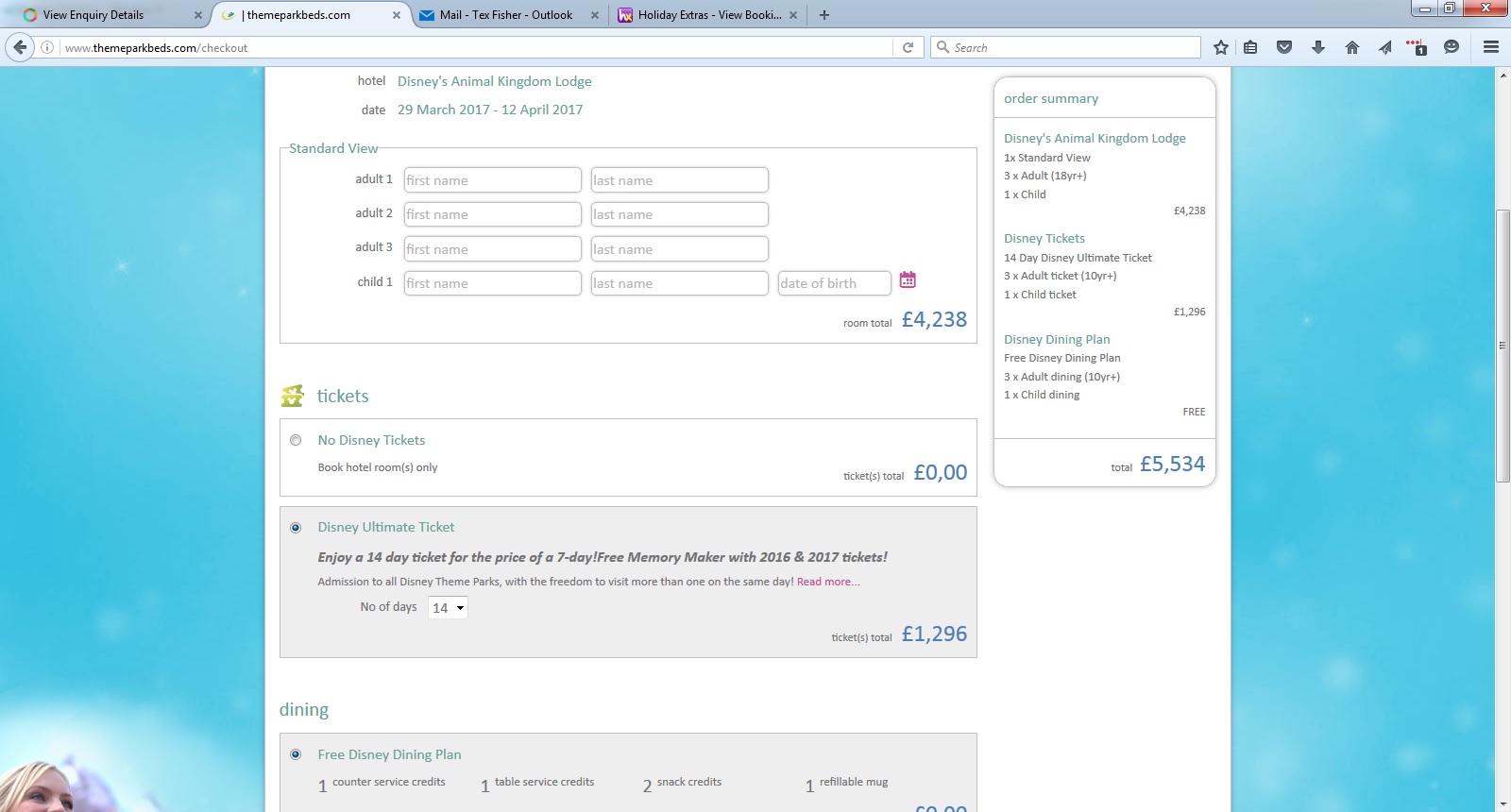Click the Disney's Animal Kingdom Lodge hotel link
1511x812 pixels.
(x=495, y=81)
